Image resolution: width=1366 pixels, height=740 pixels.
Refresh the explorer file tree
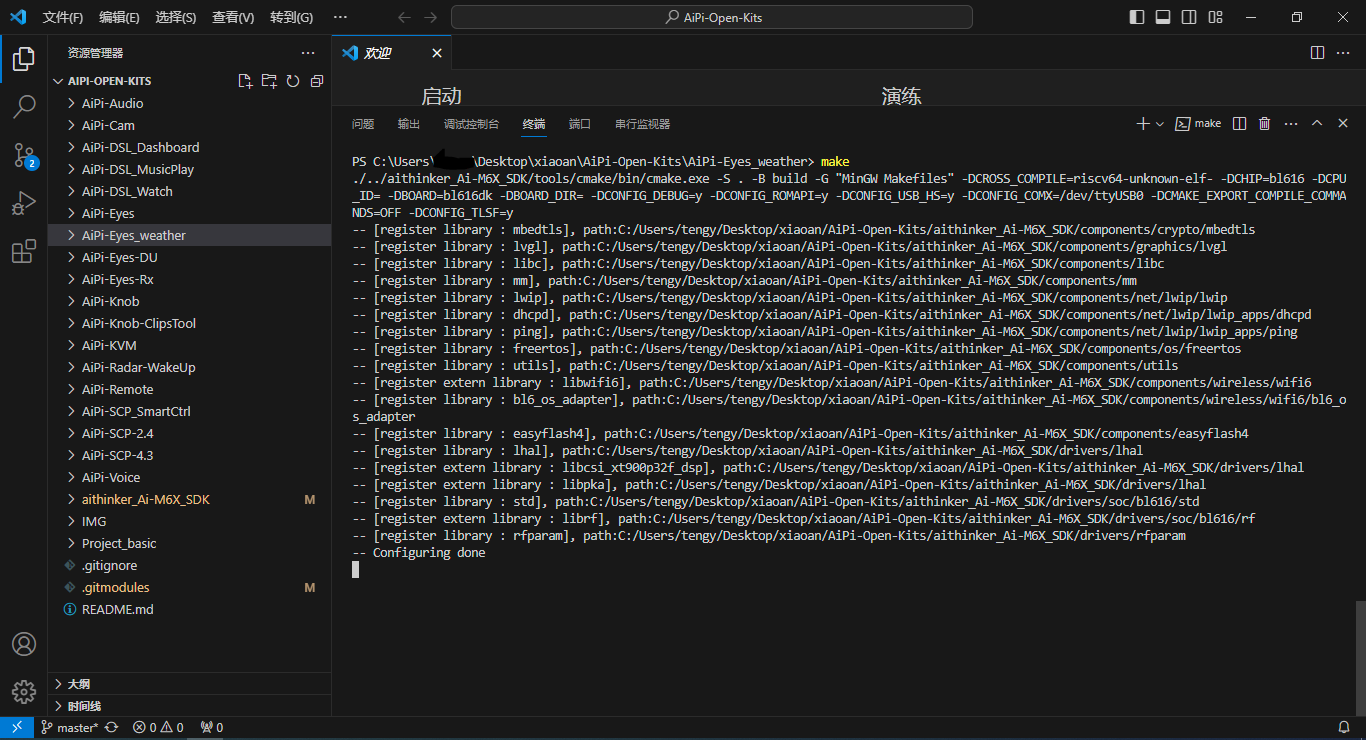(x=293, y=81)
